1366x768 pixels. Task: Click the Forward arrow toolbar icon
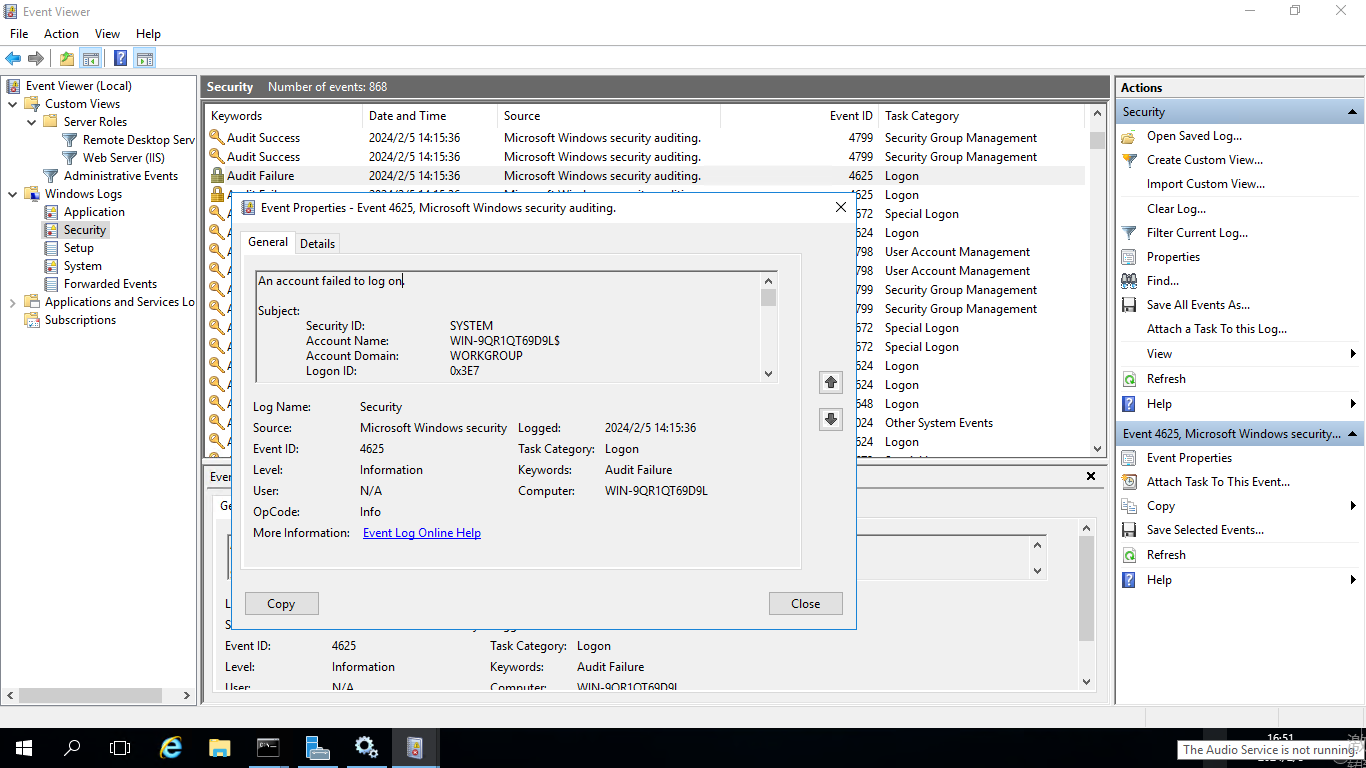(x=36, y=58)
